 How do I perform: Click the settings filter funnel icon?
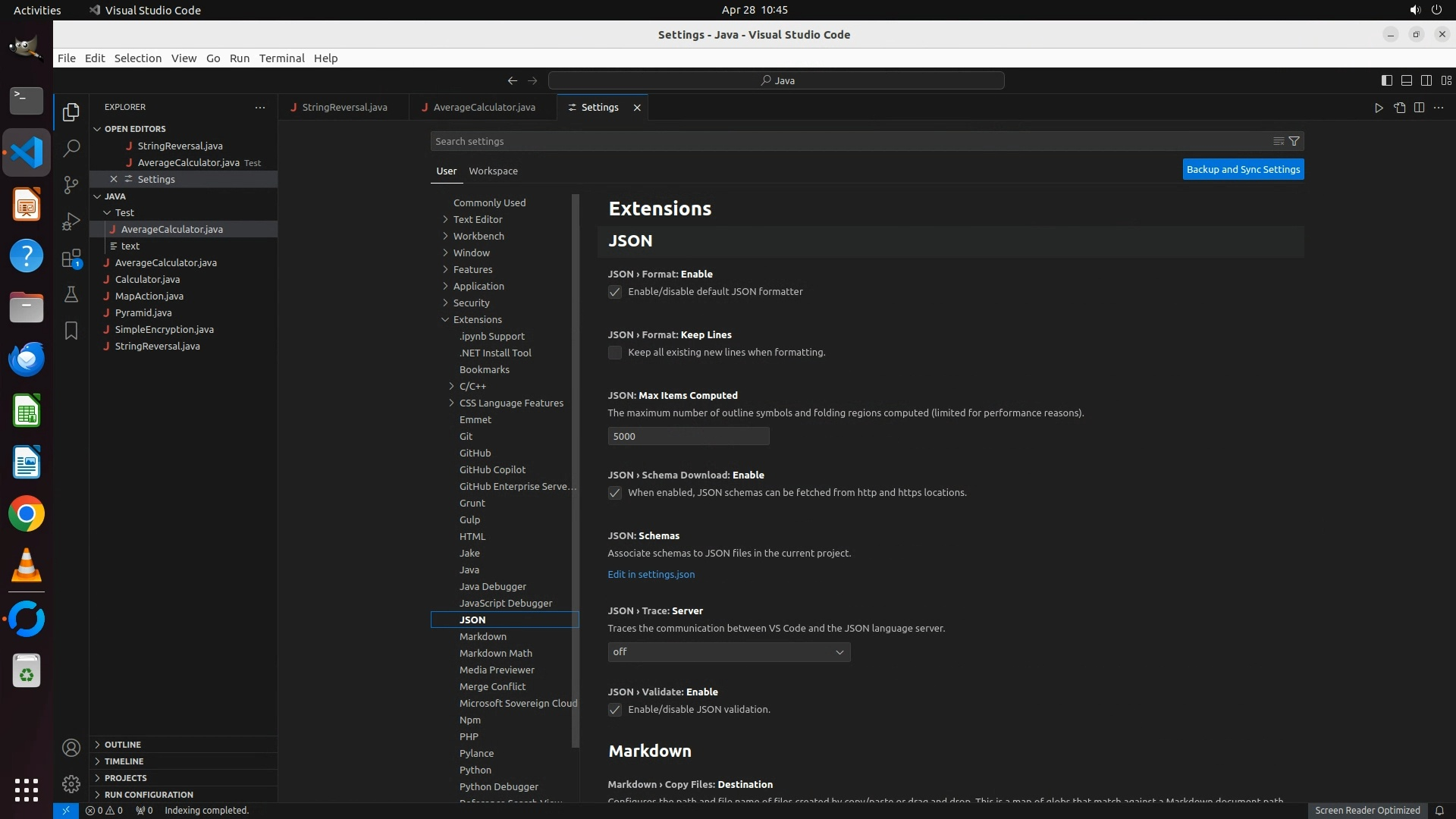(1294, 141)
